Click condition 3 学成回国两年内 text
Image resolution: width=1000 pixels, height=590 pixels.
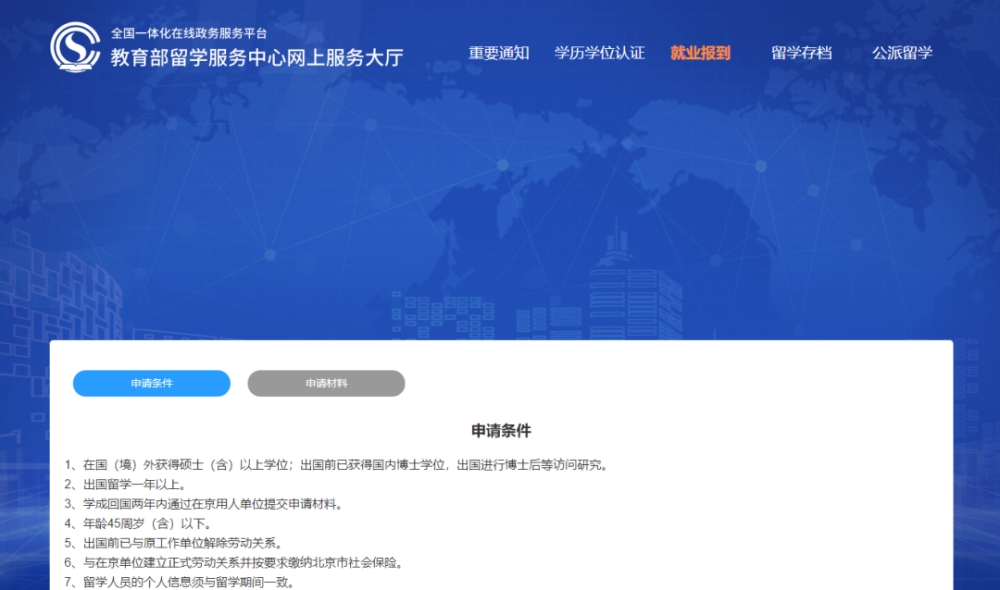205,505
